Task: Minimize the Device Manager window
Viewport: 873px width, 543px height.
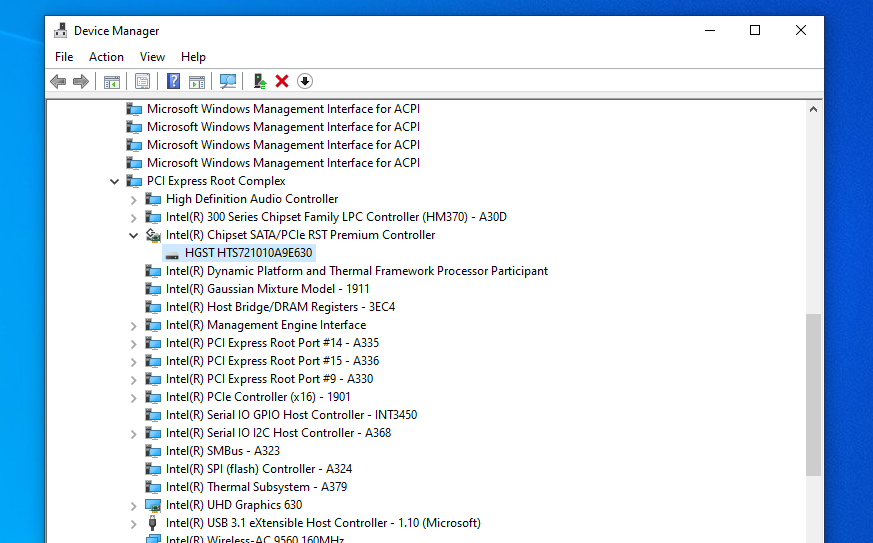Action: pyautogui.click(x=710, y=31)
